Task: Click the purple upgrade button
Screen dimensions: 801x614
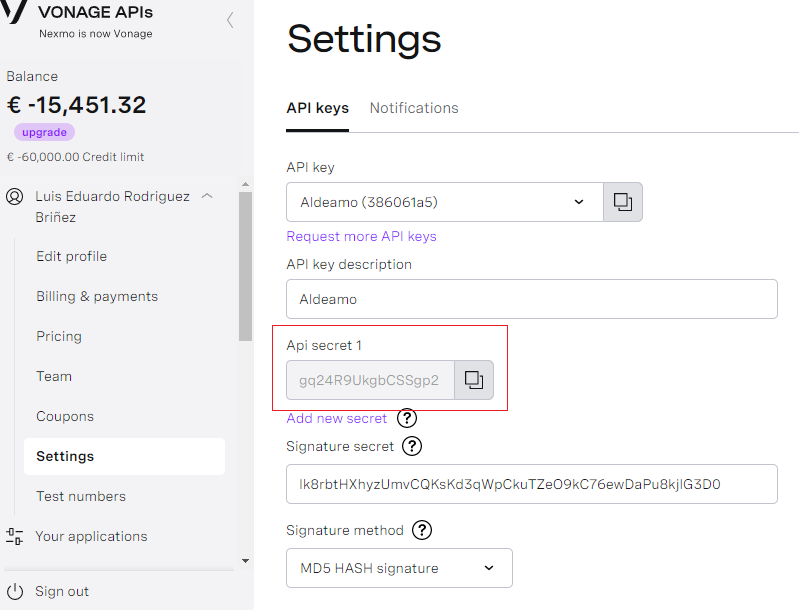Action: coord(44,132)
